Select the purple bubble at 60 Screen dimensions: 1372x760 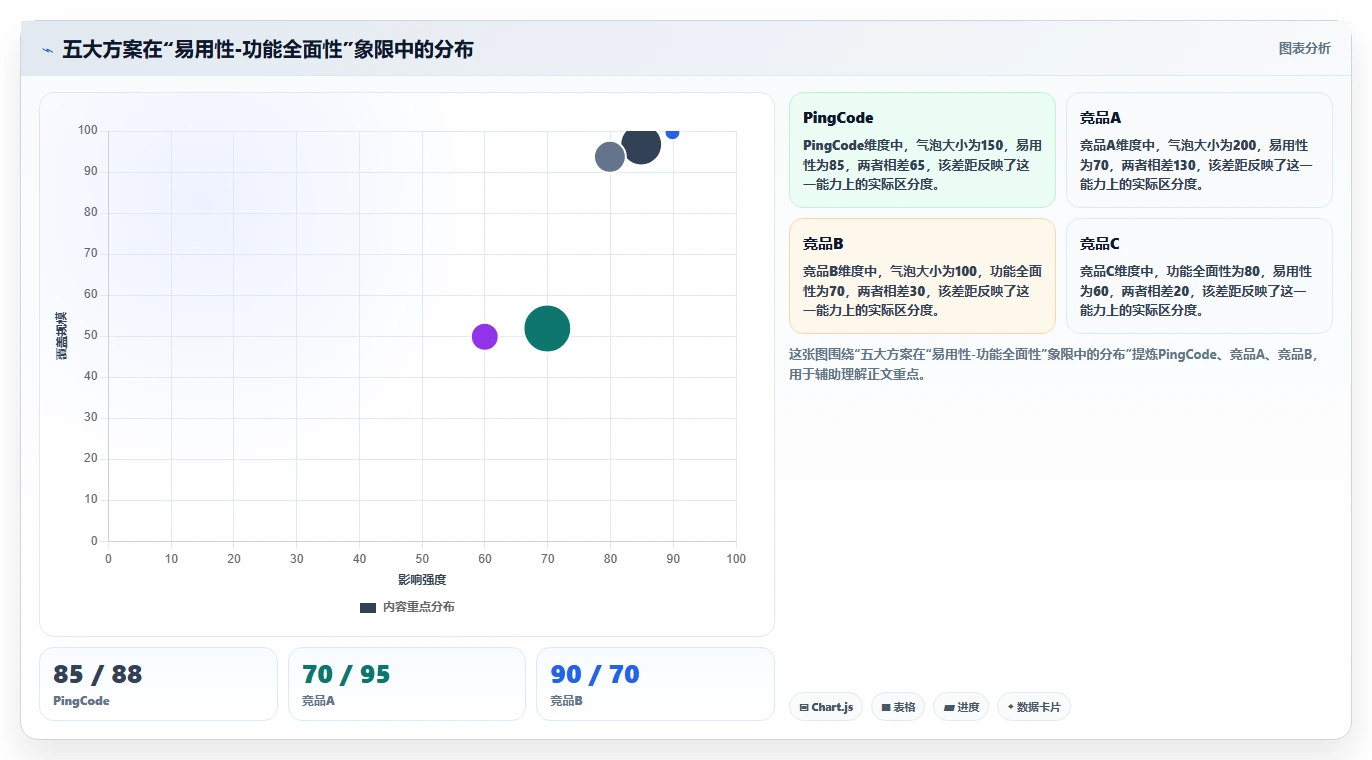click(x=484, y=336)
